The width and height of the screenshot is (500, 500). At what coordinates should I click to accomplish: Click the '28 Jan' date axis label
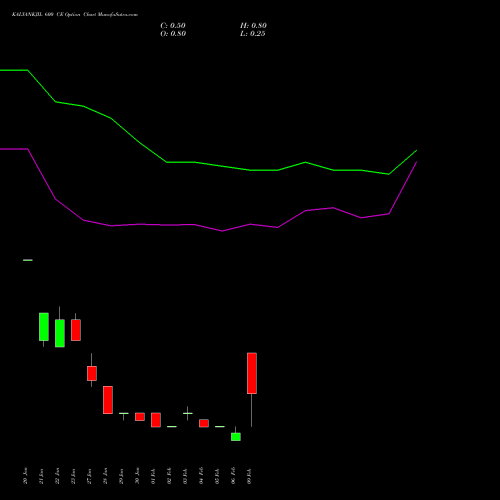point(105,476)
